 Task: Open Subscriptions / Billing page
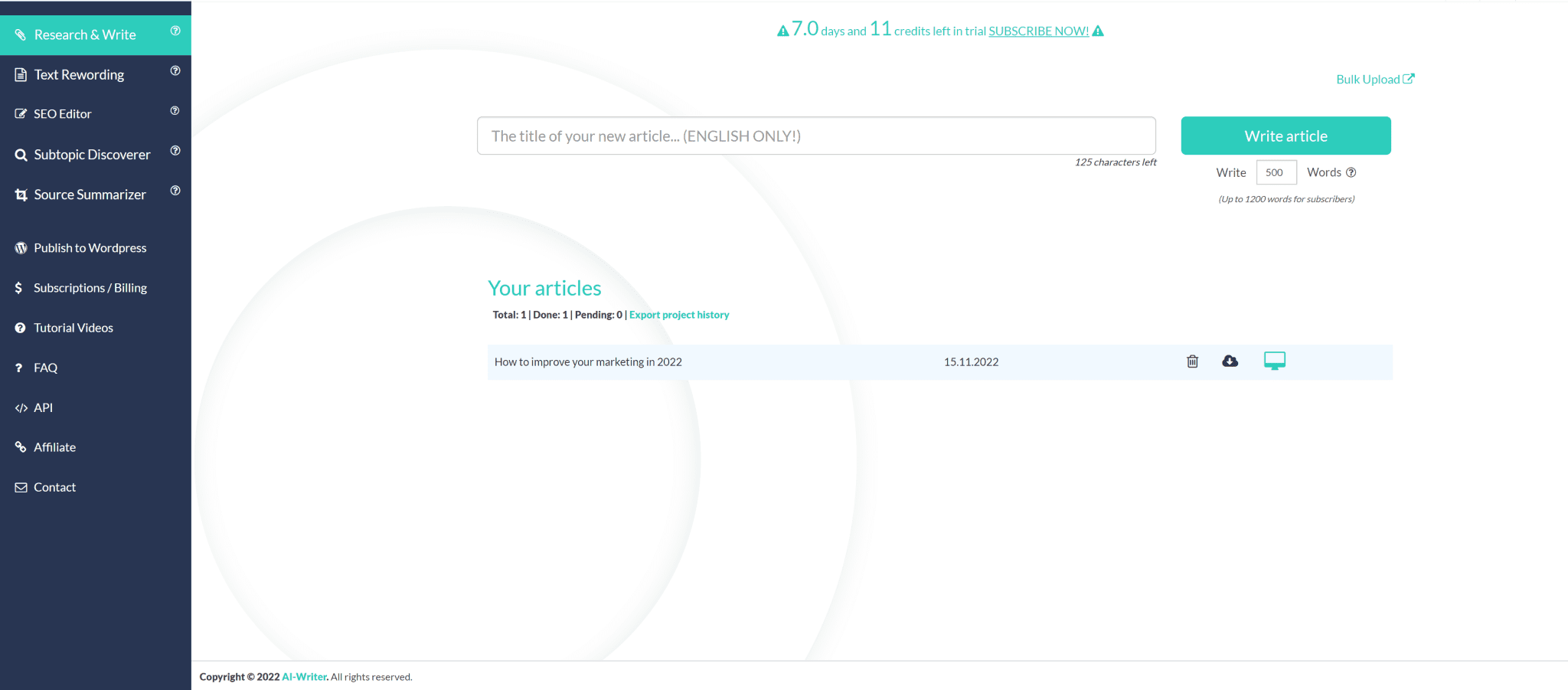click(x=90, y=288)
